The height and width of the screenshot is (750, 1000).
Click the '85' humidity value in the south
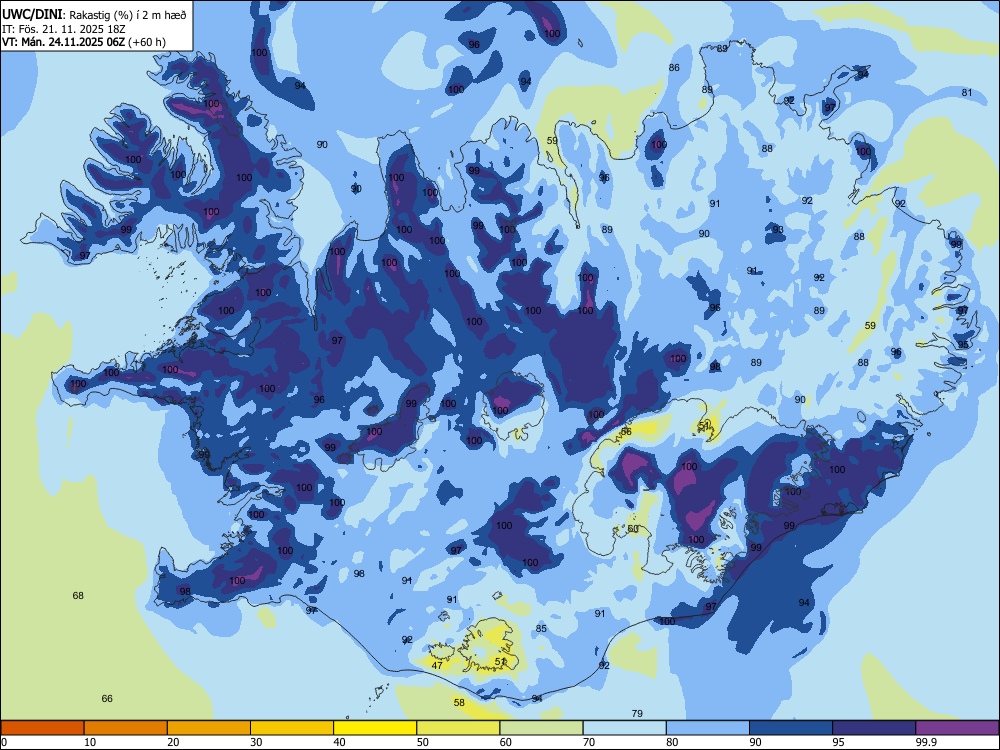click(541, 629)
